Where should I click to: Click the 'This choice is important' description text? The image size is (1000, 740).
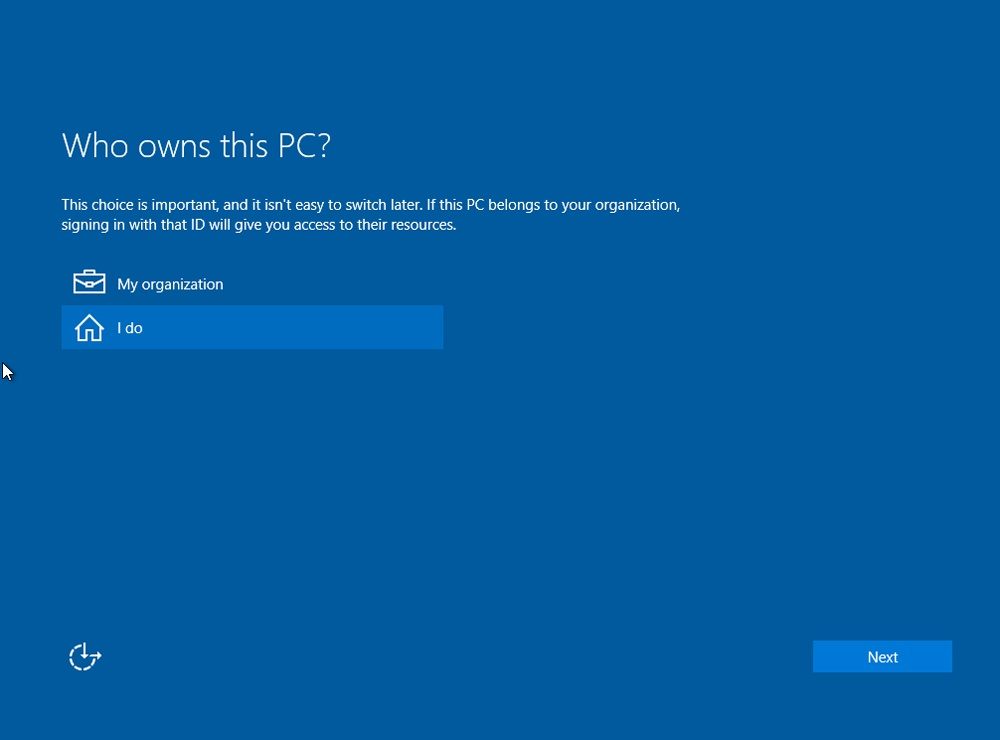click(371, 214)
